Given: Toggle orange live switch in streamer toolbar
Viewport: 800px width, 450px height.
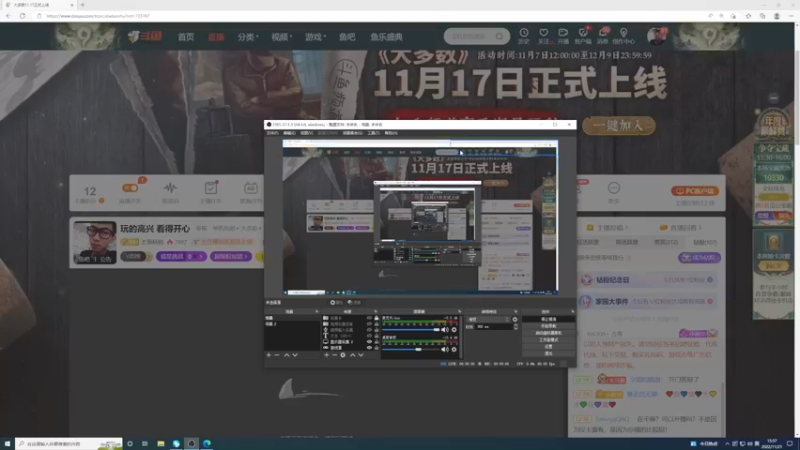Looking at the screenshot, I should click(130, 188).
